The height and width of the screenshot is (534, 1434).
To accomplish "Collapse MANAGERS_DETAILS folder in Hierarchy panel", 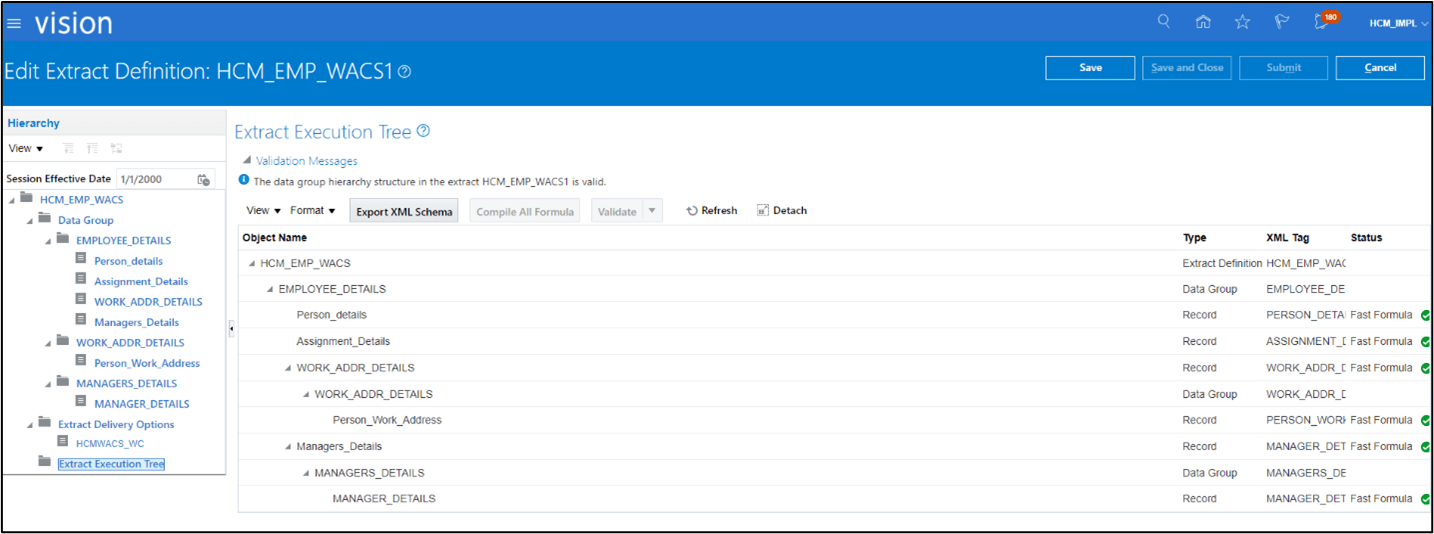I will pyautogui.click(x=48, y=383).
